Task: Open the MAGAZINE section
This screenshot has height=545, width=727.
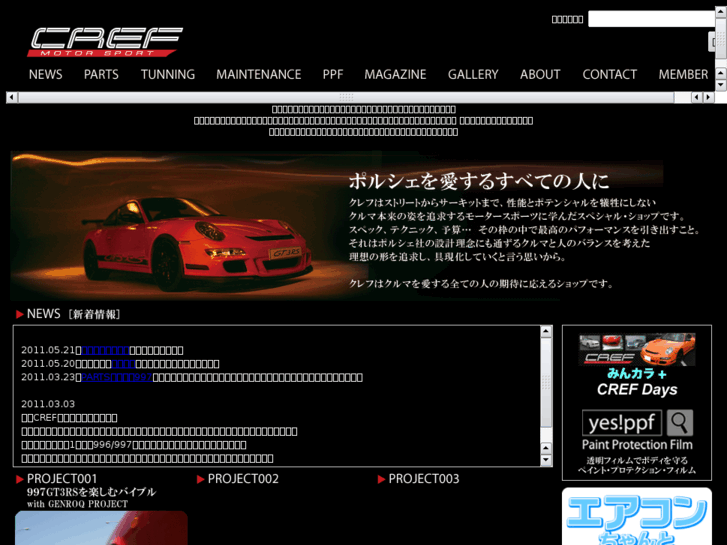Action: pyautogui.click(x=395, y=74)
